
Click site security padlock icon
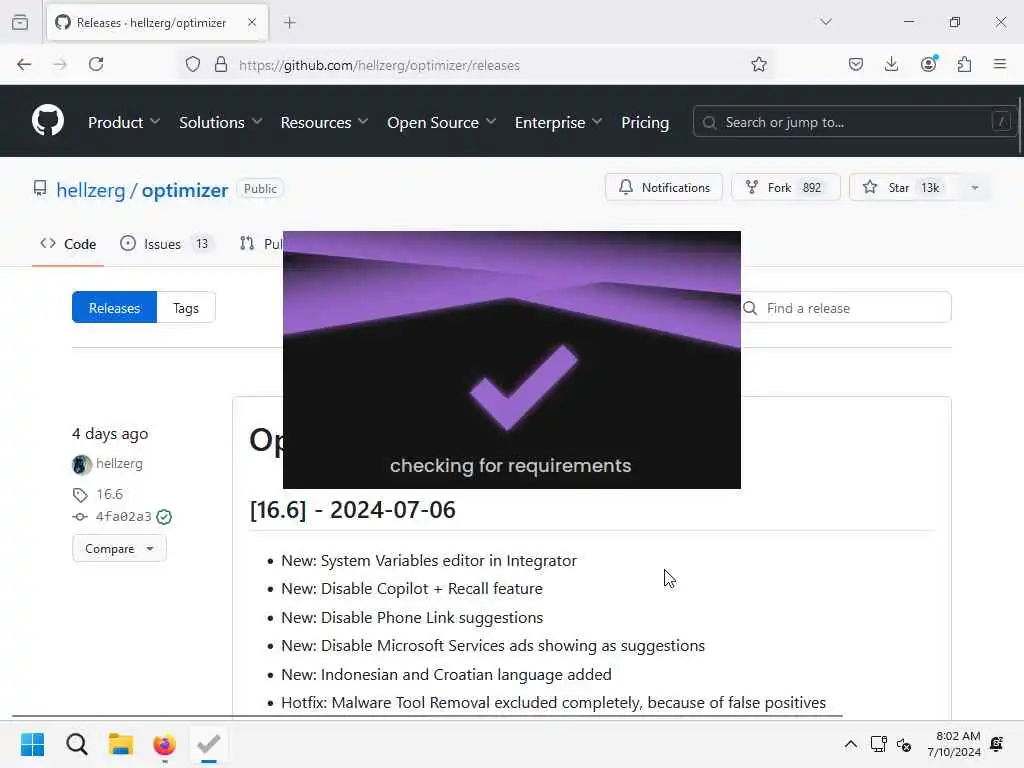pos(221,64)
